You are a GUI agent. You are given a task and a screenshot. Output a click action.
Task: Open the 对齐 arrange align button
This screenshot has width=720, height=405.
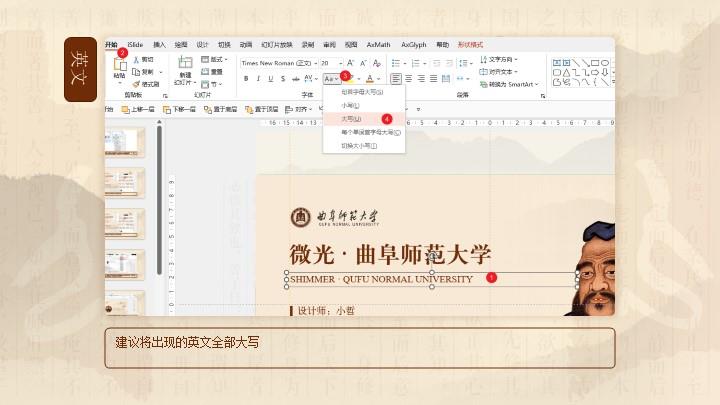(298, 109)
